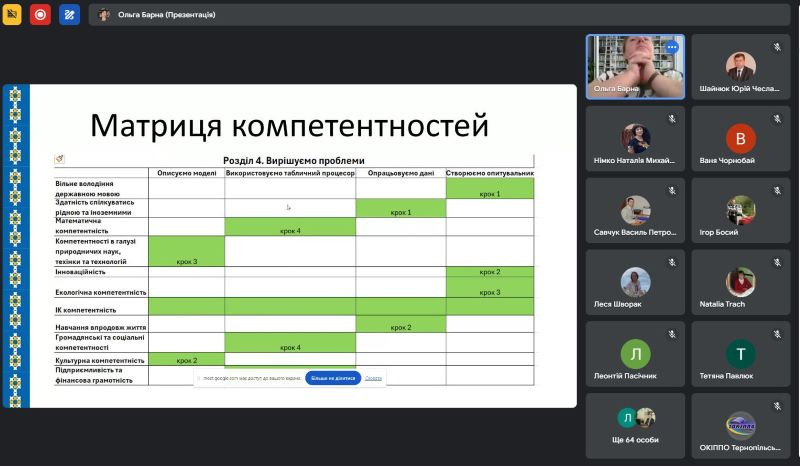The height and width of the screenshot is (466, 800).
Task: Click column header 'Описуємо моделі'
Action: point(187,173)
